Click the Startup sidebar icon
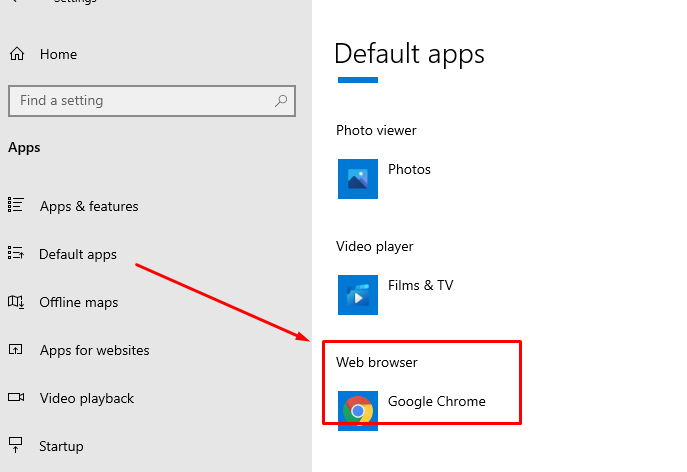The width and height of the screenshot is (687, 472). point(16,446)
